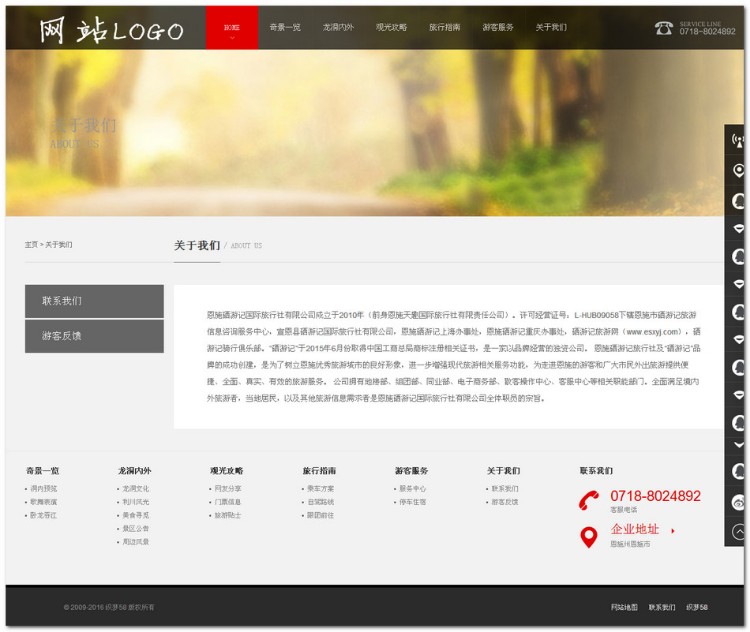Click the copyright 2009-2016 织梦58 text
This screenshot has height=632, width=750.
tap(109, 607)
